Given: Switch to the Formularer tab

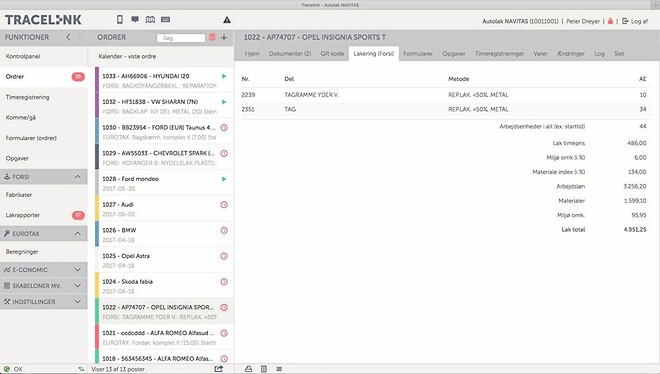Looking at the screenshot, I should pos(418,53).
